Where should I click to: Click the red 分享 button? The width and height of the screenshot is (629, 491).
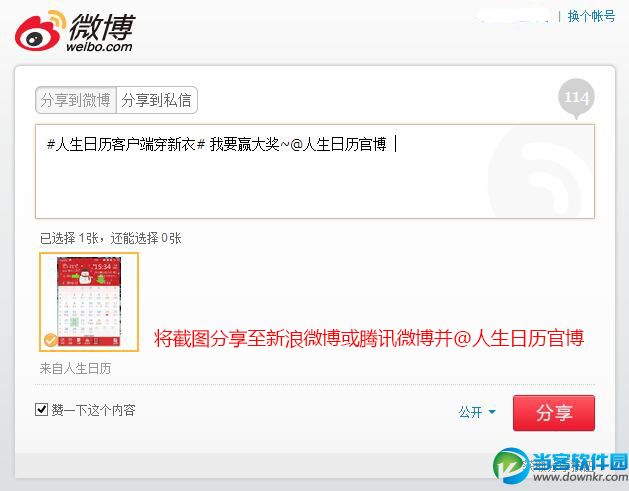coord(554,413)
